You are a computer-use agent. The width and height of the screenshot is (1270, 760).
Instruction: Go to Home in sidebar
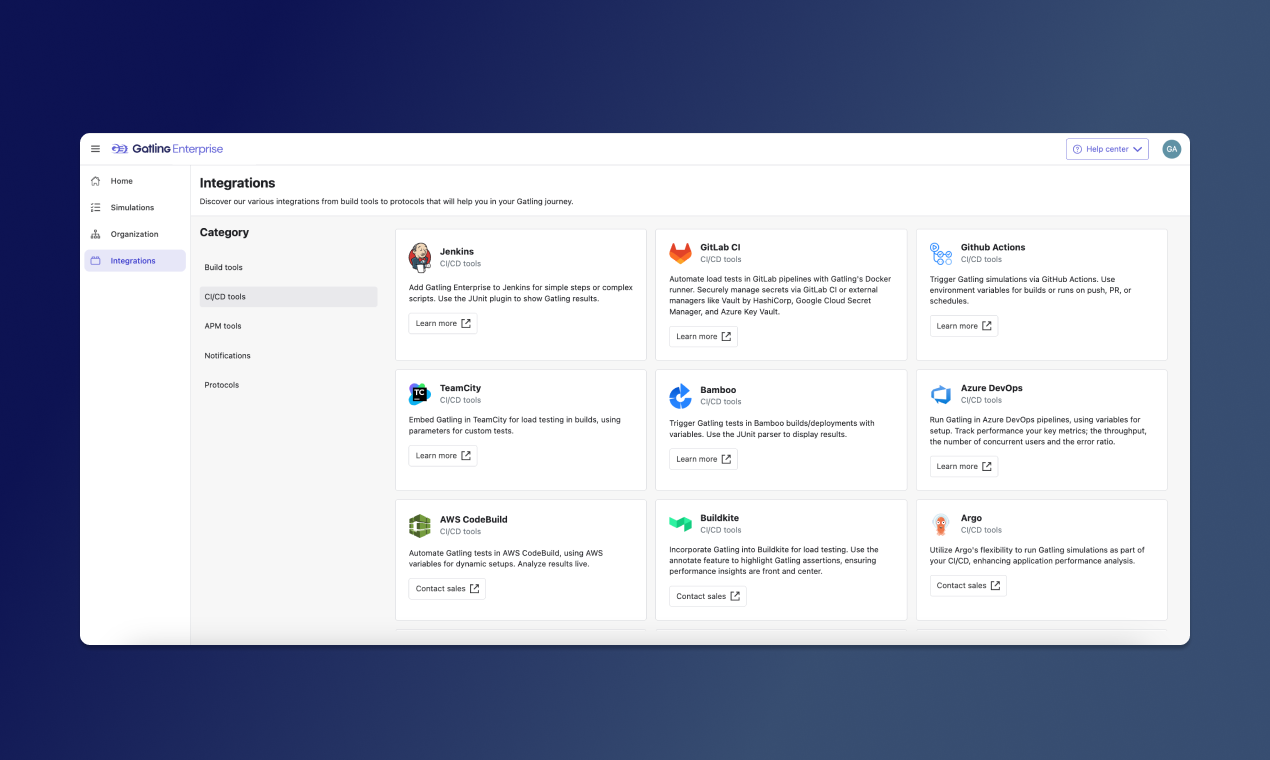(x=135, y=181)
